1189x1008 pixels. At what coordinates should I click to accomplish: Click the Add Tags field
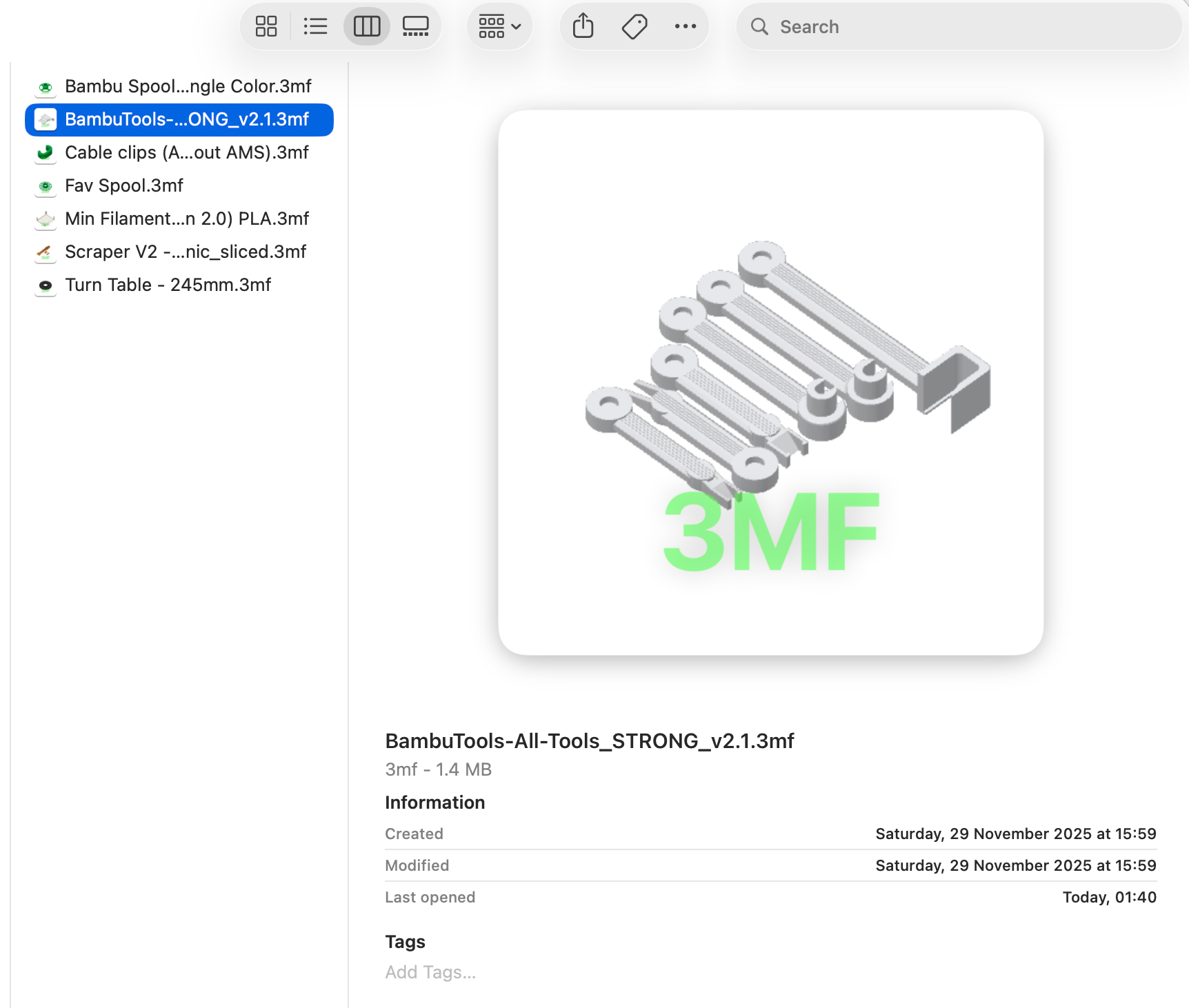tap(430, 972)
